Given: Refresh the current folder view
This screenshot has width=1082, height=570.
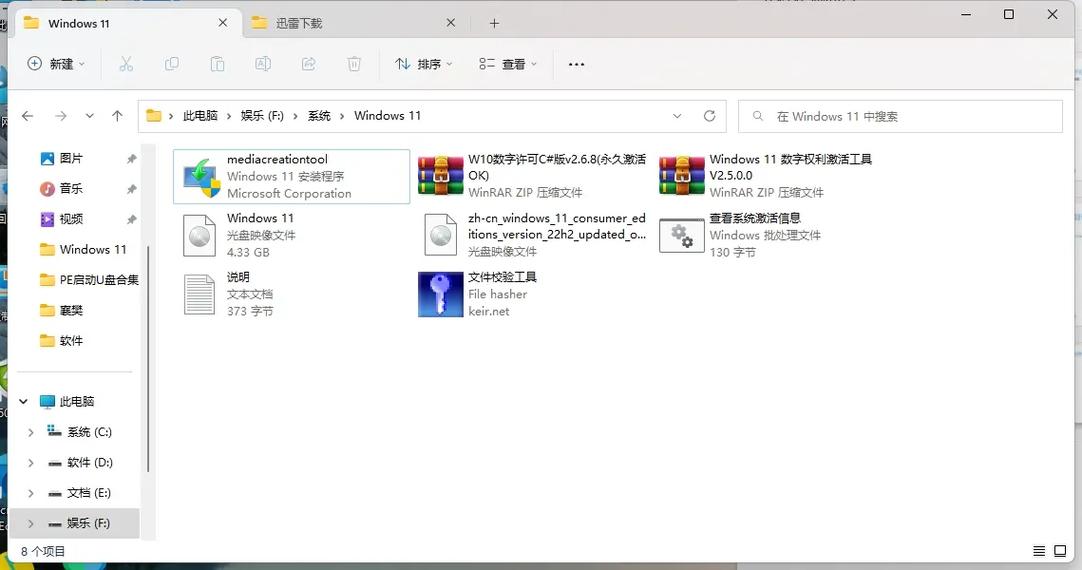Looking at the screenshot, I should pos(709,116).
